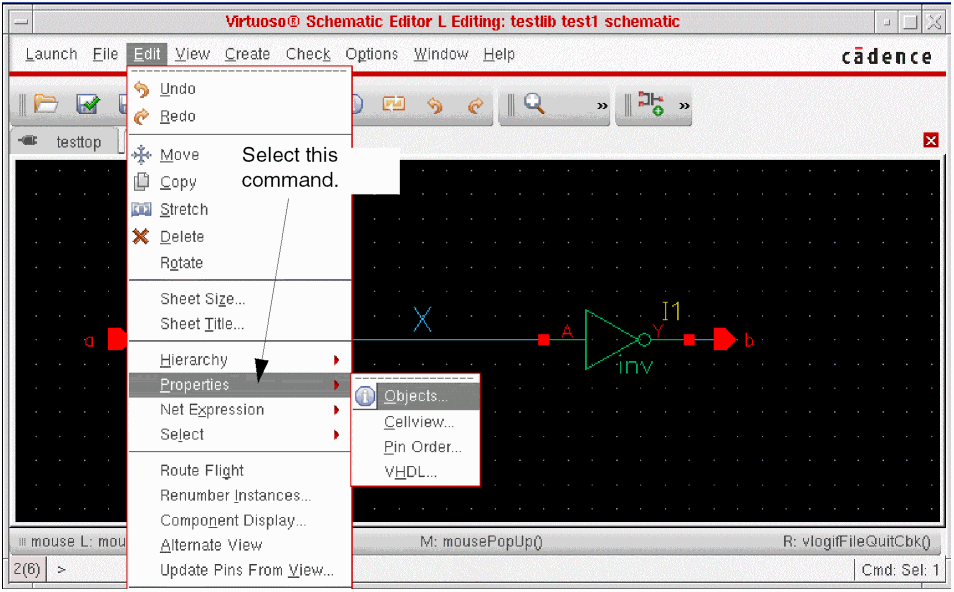Open Sheet Title... dialog

(x=240, y=324)
